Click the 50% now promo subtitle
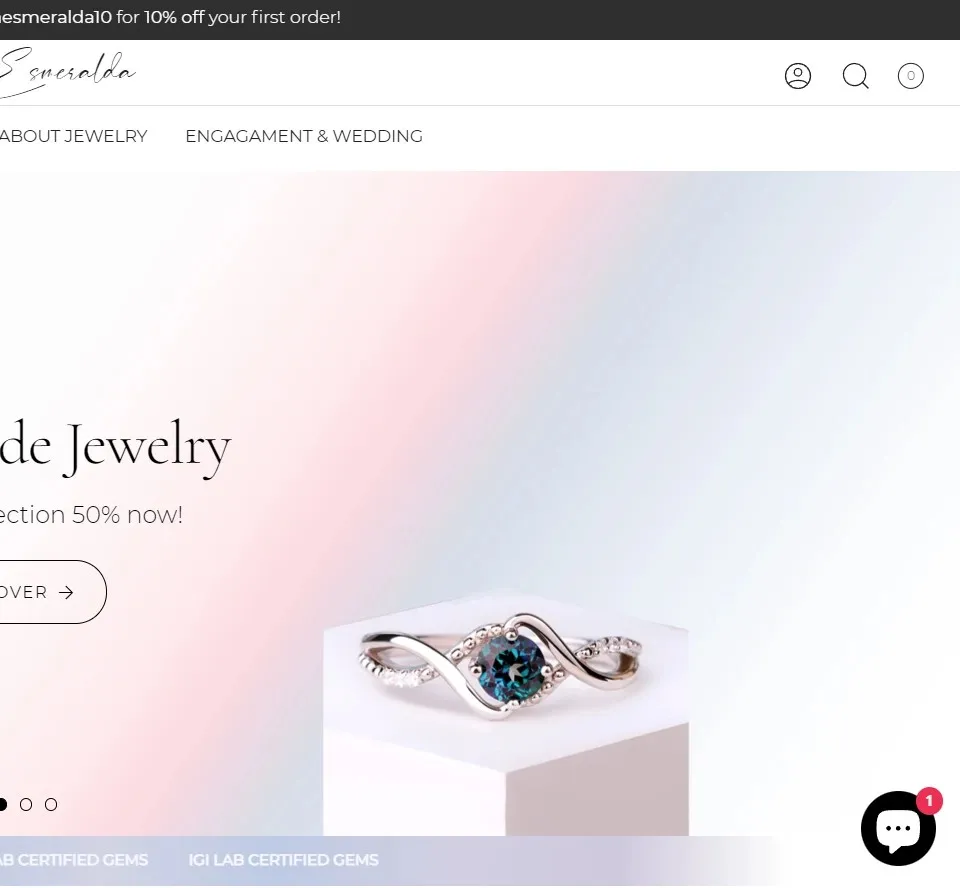Image resolution: width=960 pixels, height=888 pixels. [91, 514]
